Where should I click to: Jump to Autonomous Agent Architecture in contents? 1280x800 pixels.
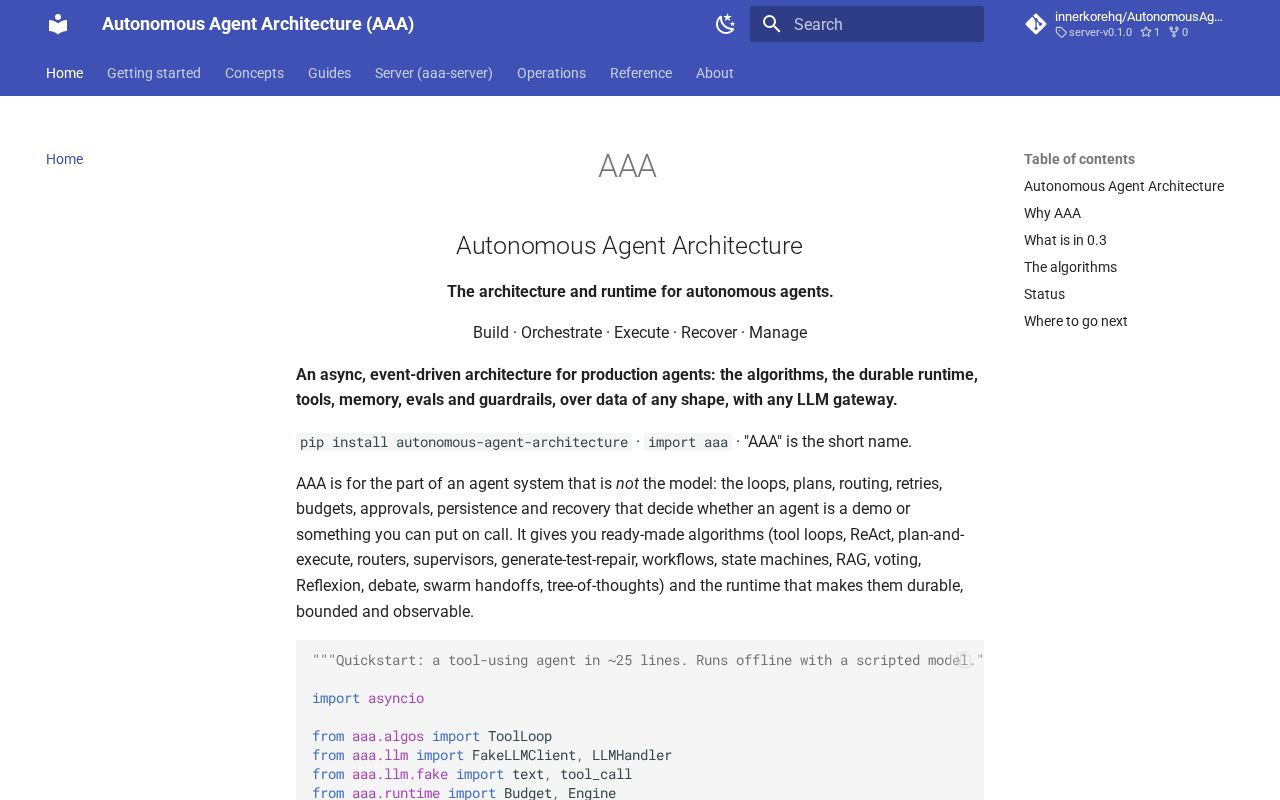[x=1124, y=186]
